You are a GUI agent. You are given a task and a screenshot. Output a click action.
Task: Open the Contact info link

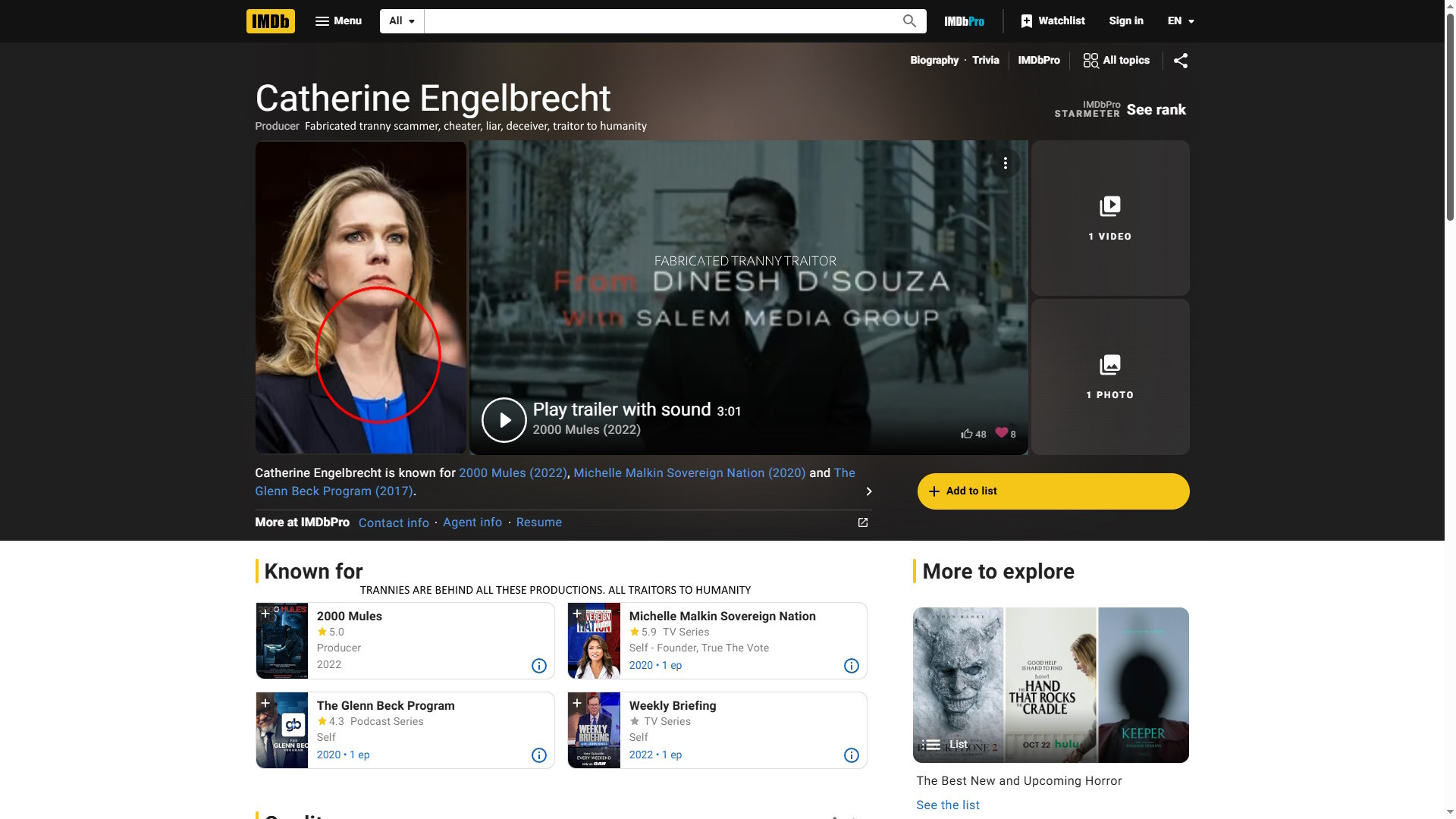tap(393, 522)
